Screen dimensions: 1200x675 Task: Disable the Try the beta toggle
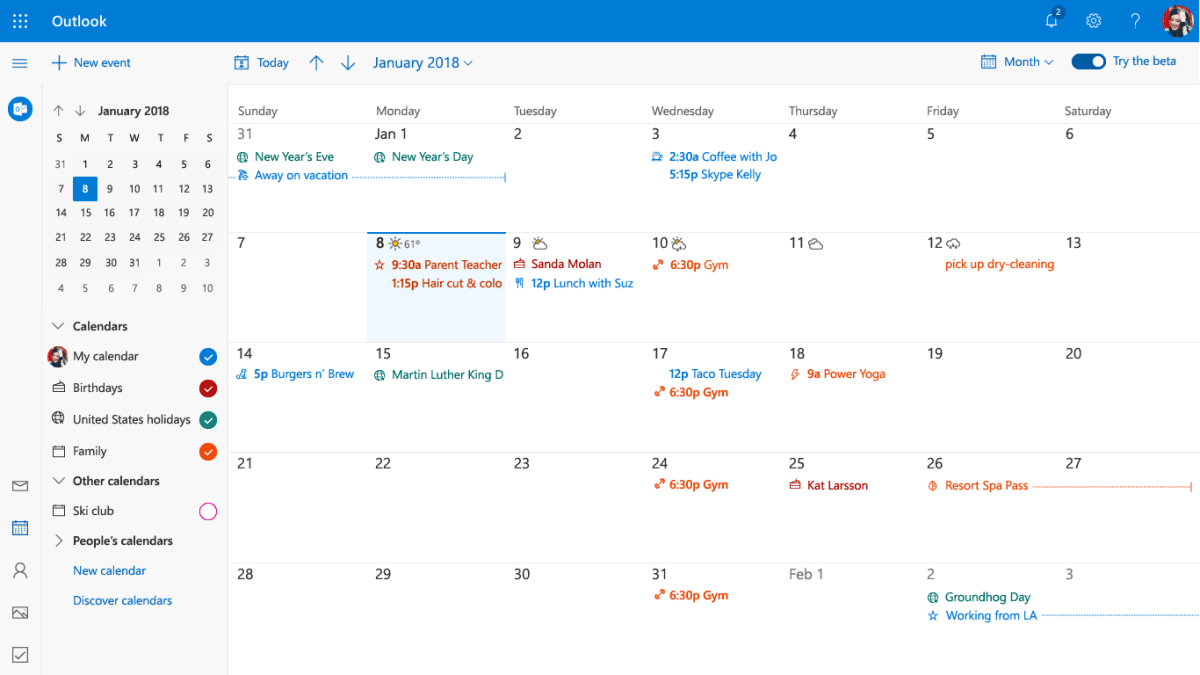[1088, 61]
